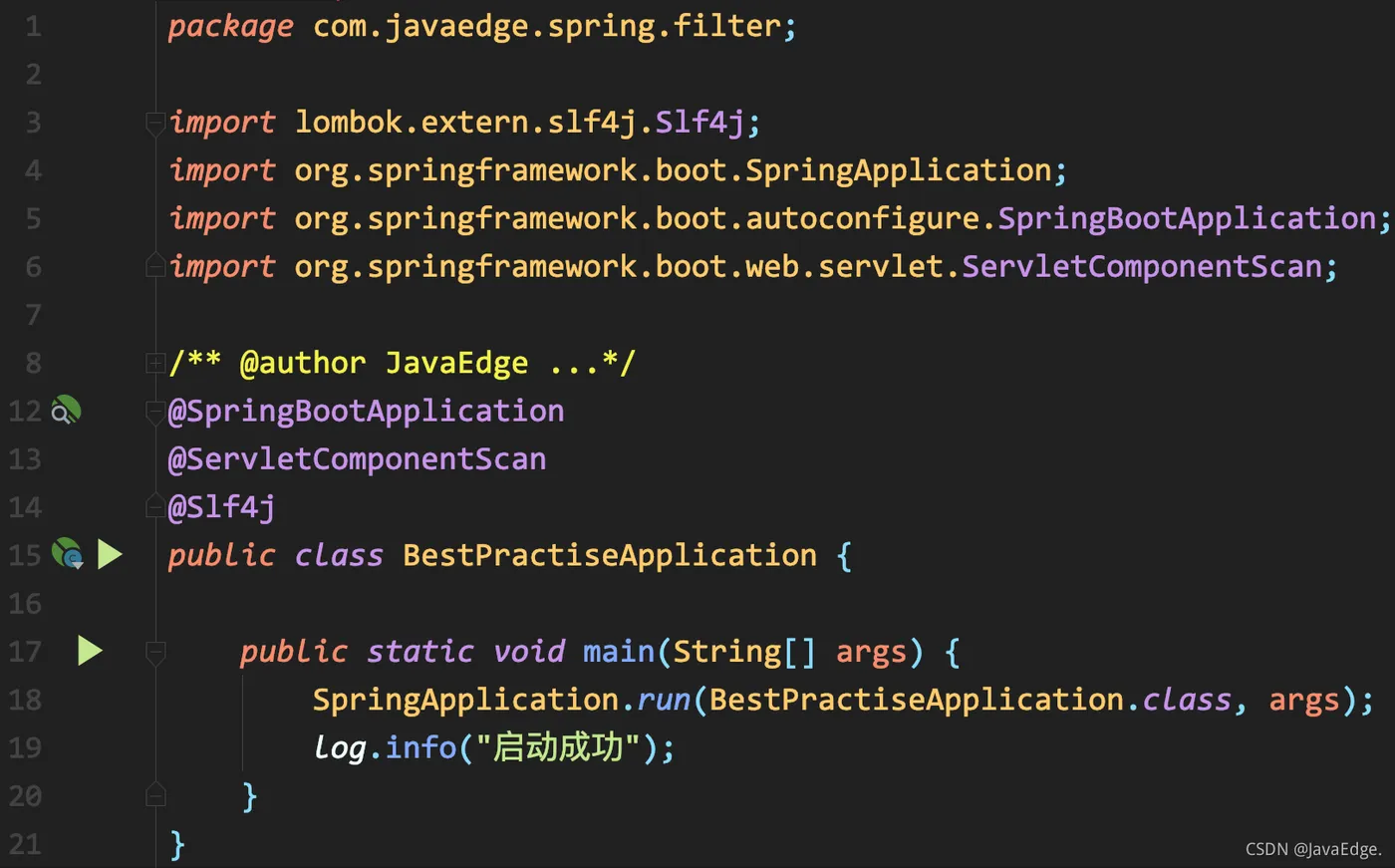This screenshot has height=868, width=1395.
Task: Click the class name BestPractiseApplication on line 15
Action: coord(610,555)
